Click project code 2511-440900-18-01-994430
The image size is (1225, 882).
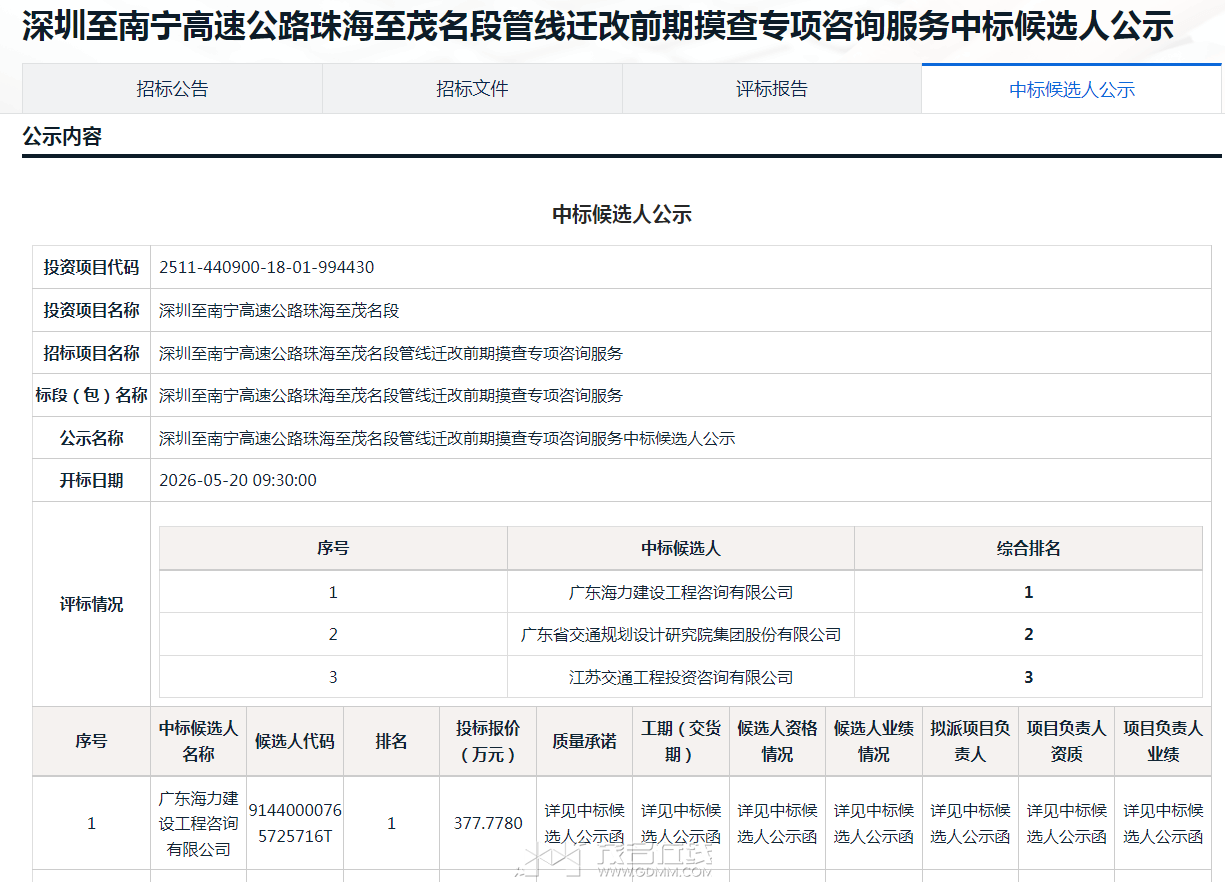(267, 268)
